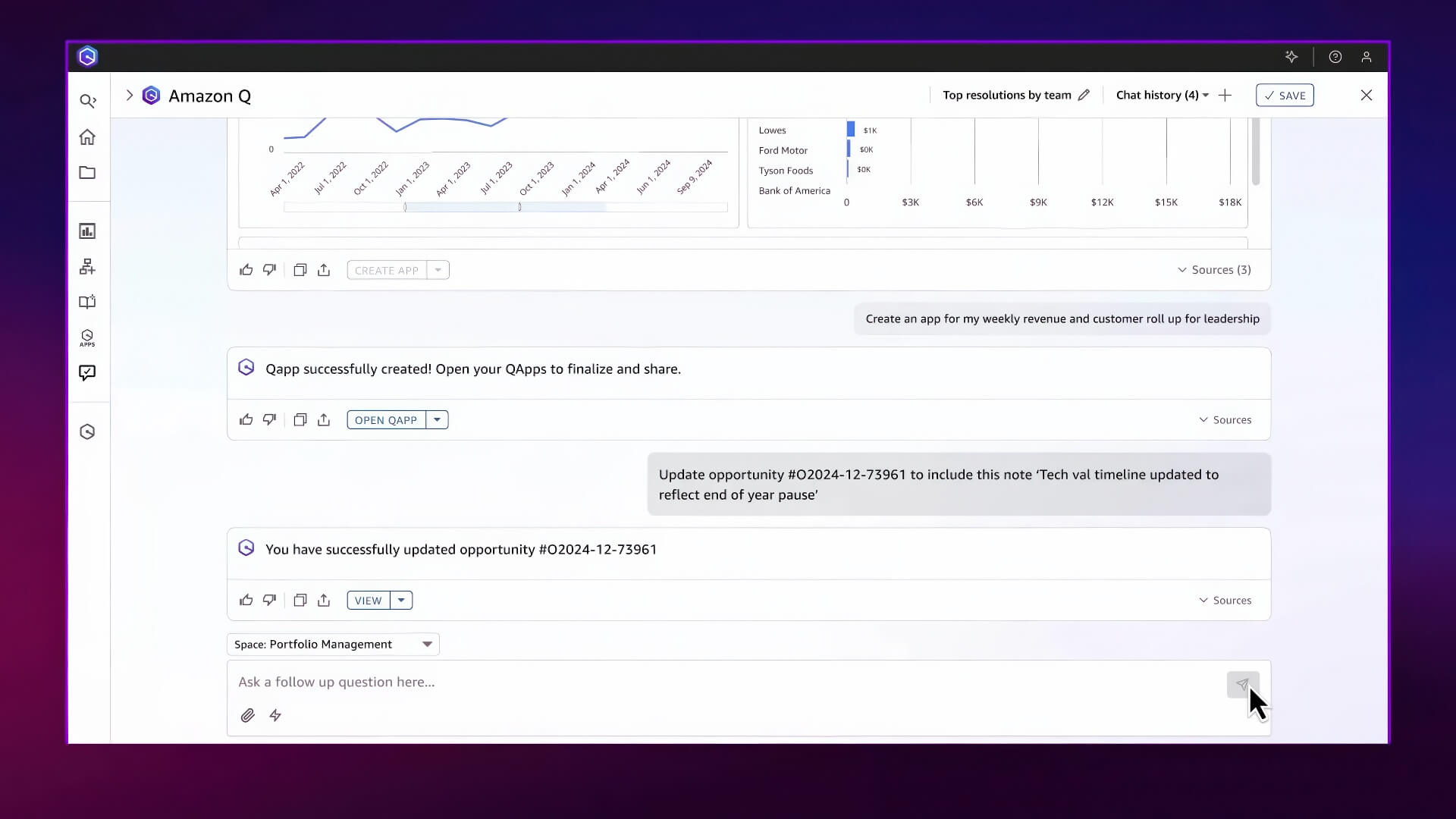Click the SAVE button

pos(1285,95)
